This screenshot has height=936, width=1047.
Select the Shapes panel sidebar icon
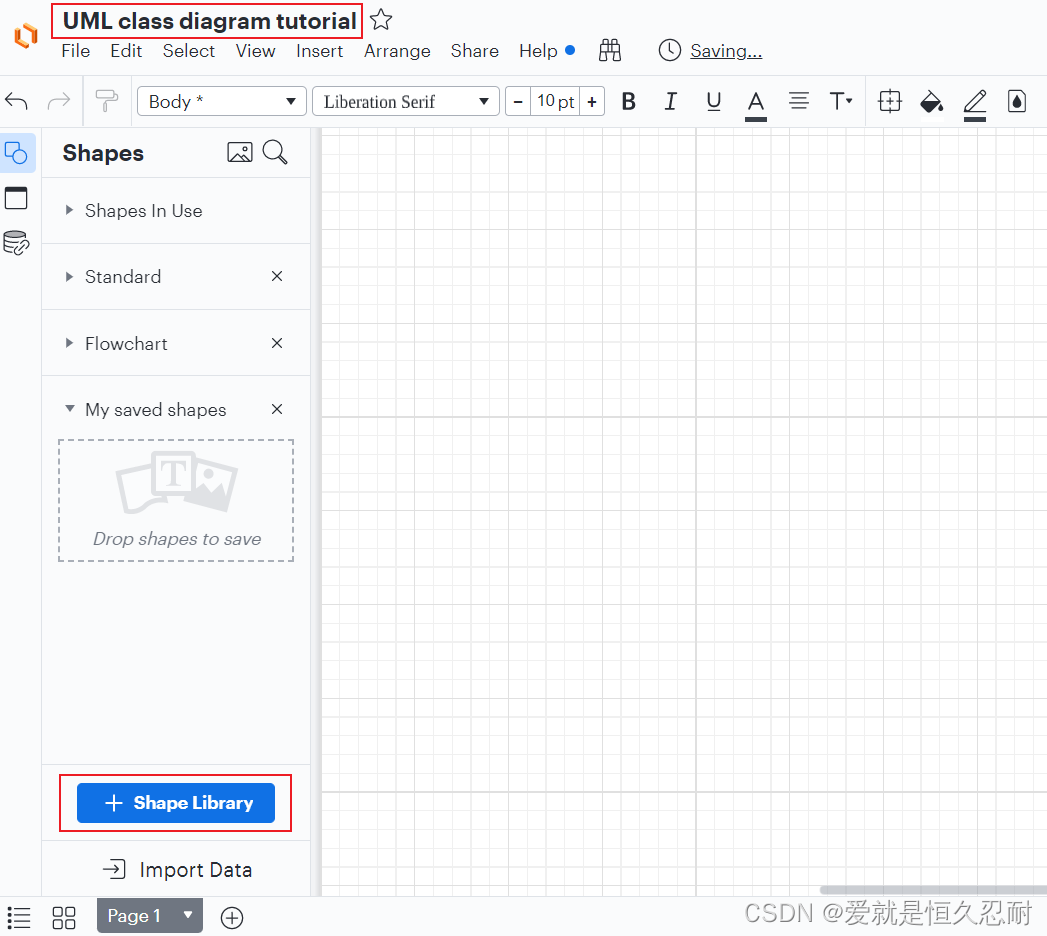[x=17, y=154]
